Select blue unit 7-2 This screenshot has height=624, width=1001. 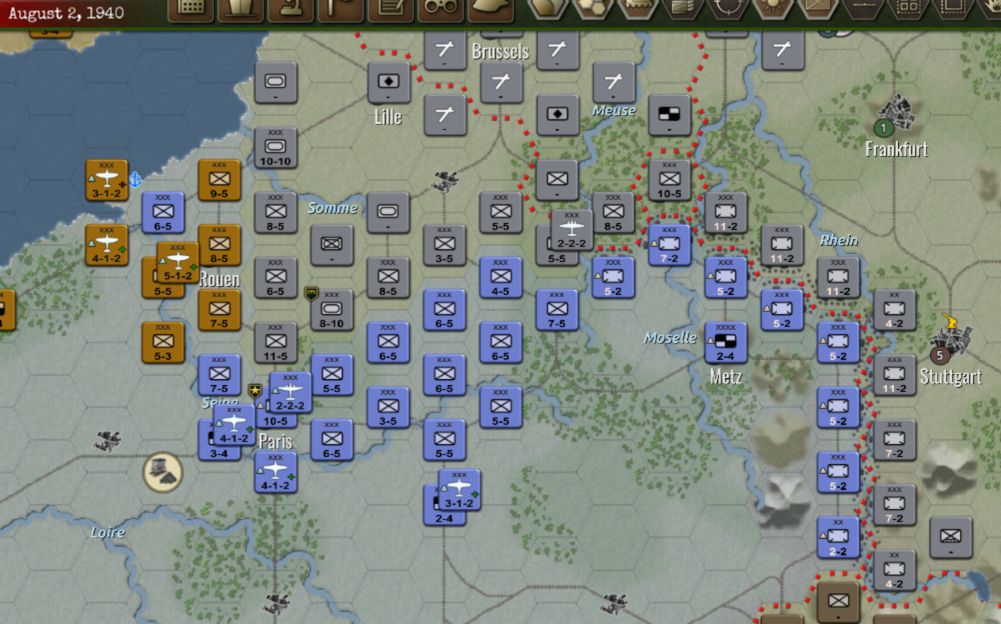(670, 245)
